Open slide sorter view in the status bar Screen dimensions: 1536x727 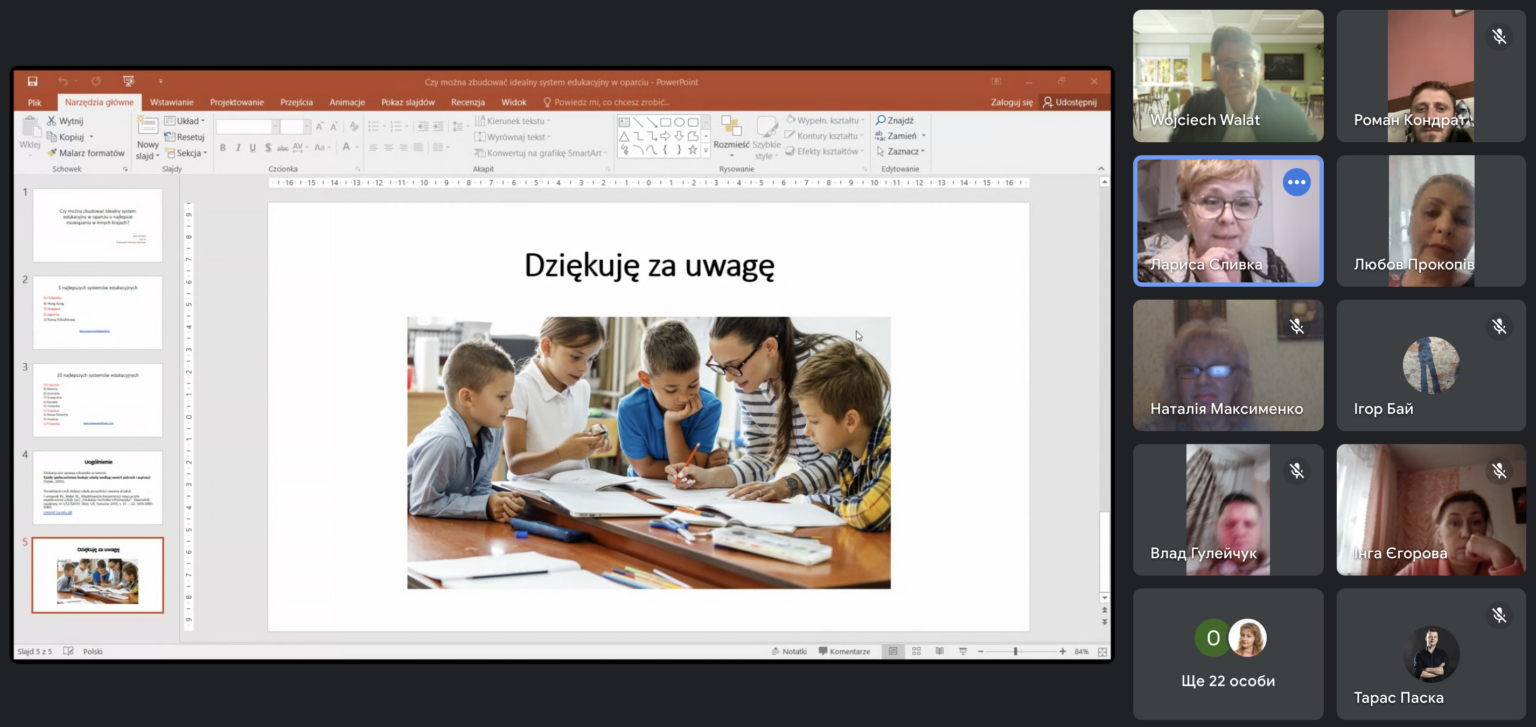pyautogui.click(x=915, y=651)
